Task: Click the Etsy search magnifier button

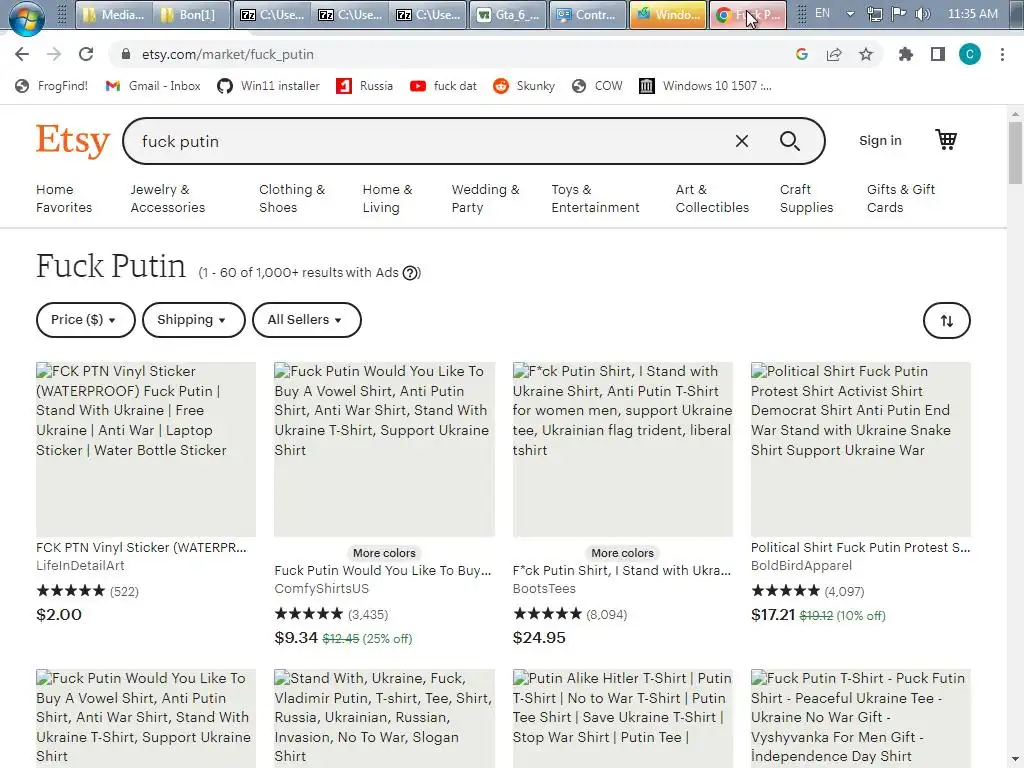Action: [790, 141]
